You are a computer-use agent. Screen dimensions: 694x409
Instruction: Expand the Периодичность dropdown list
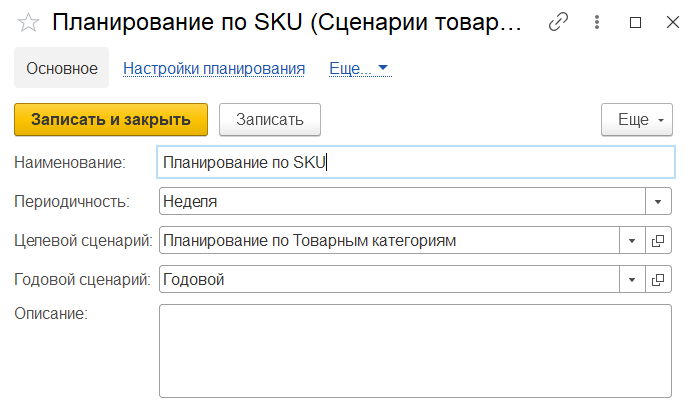[x=658, y=201]
